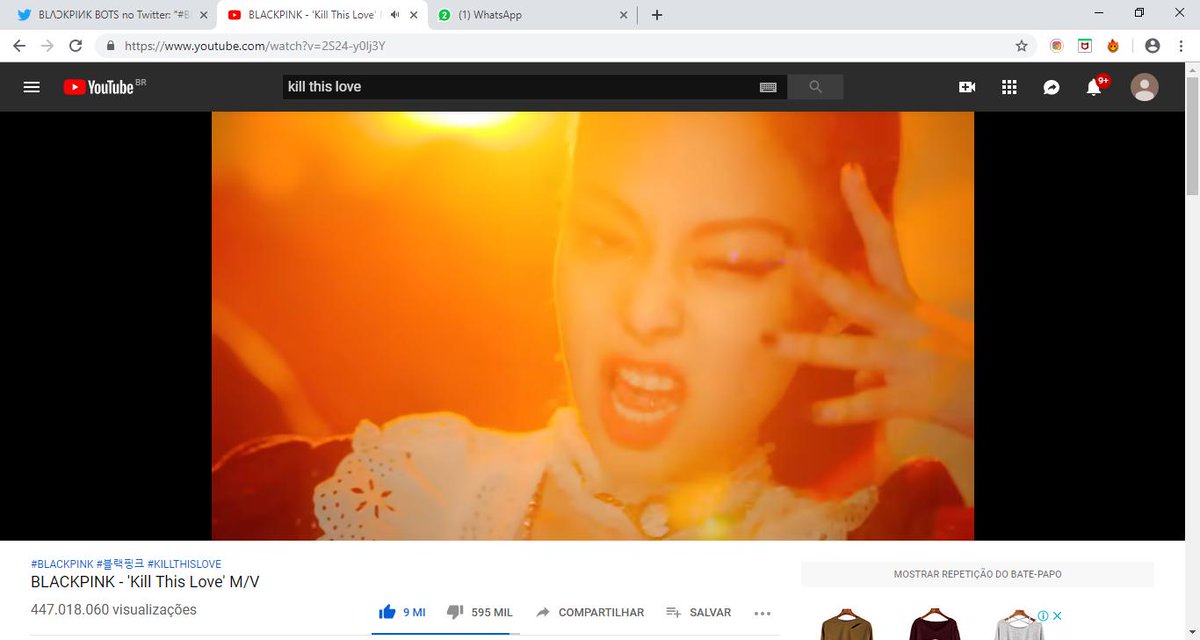This screenshot has width=1200, height=640.
Task: Click COMPARTILHAR to share the video
Action: pyautogui.click(x=590, y=612)
